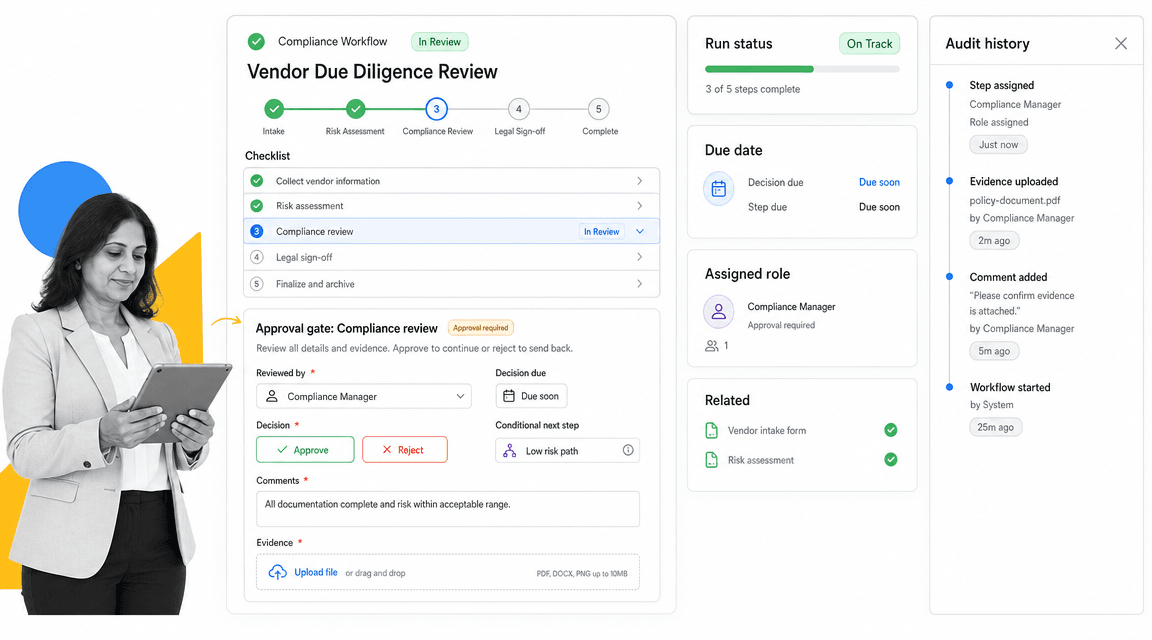Viewport: 1152px width, 640px height.
Task: Select step 4 Legal Sign-off in the stepper
Action: click(519, 109)
